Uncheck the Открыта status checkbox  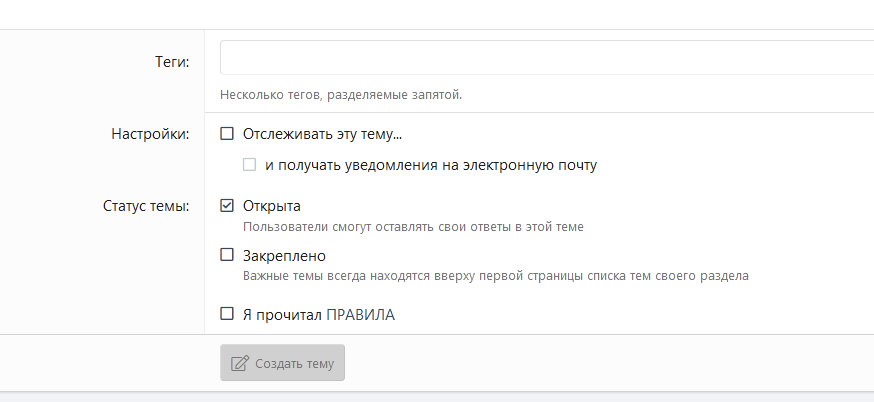point(227,206)
